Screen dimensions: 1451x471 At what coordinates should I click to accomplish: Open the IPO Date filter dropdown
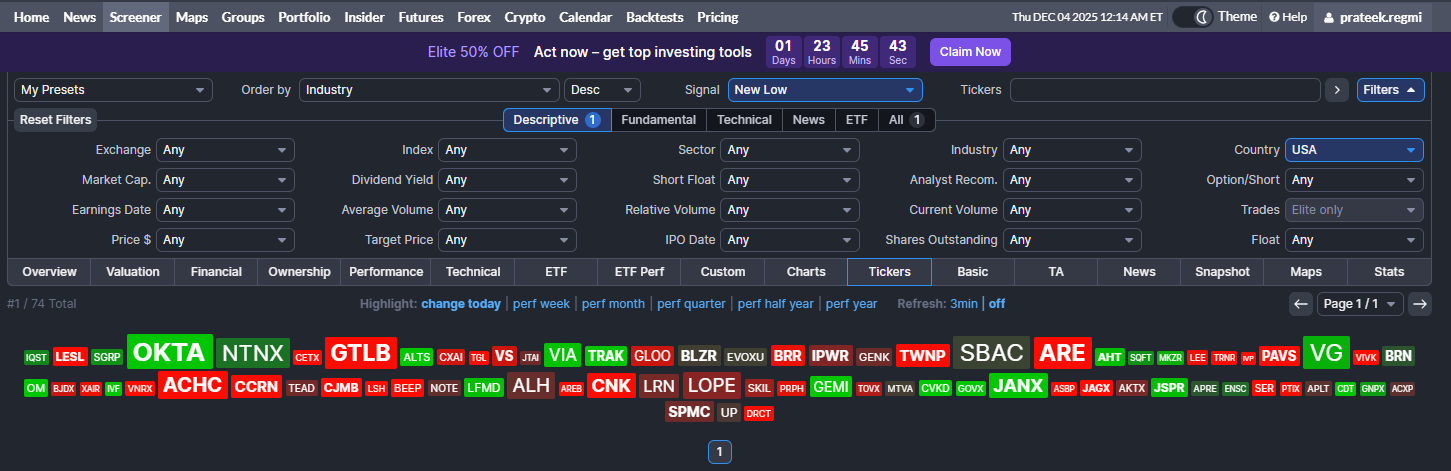point(790,240)
